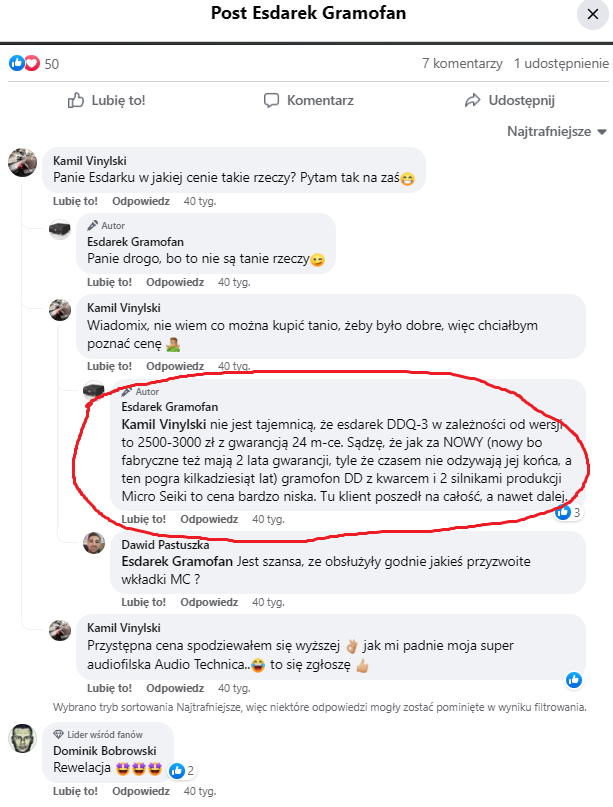Open the post reactions count of 50
The width and height of the screenshot is (613, 807).
[x=34, y=63]
